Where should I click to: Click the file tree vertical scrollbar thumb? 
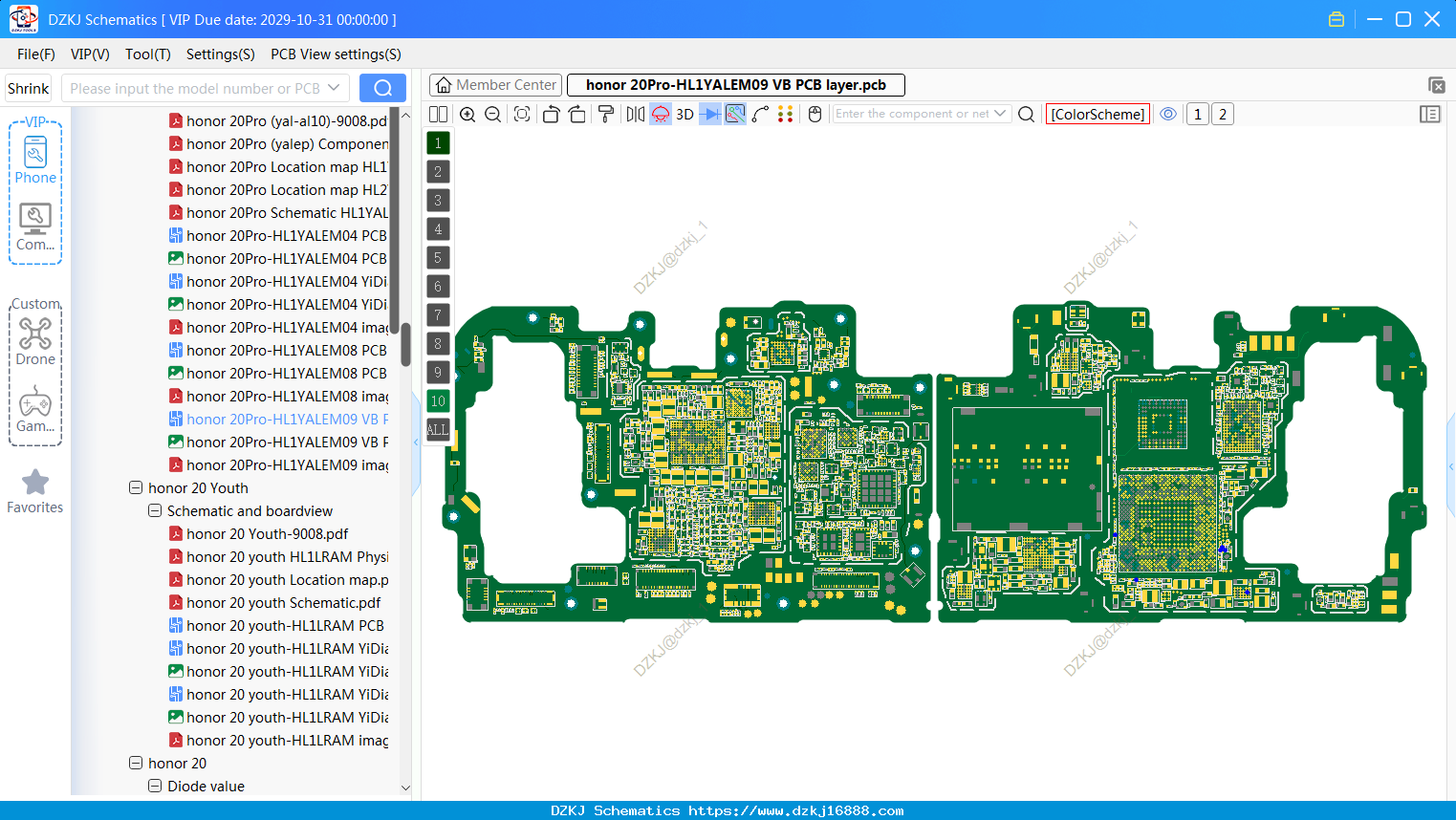coord(405,344)
